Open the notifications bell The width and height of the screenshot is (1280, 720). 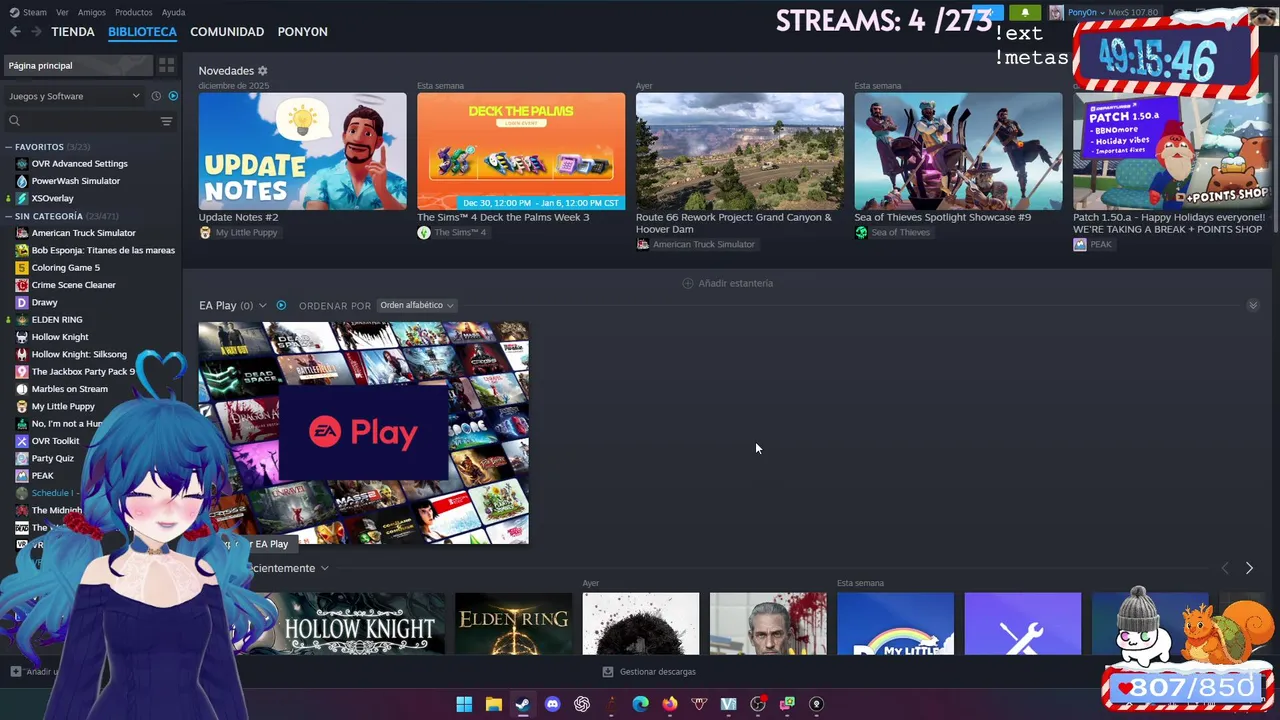tap(1025, 13)
